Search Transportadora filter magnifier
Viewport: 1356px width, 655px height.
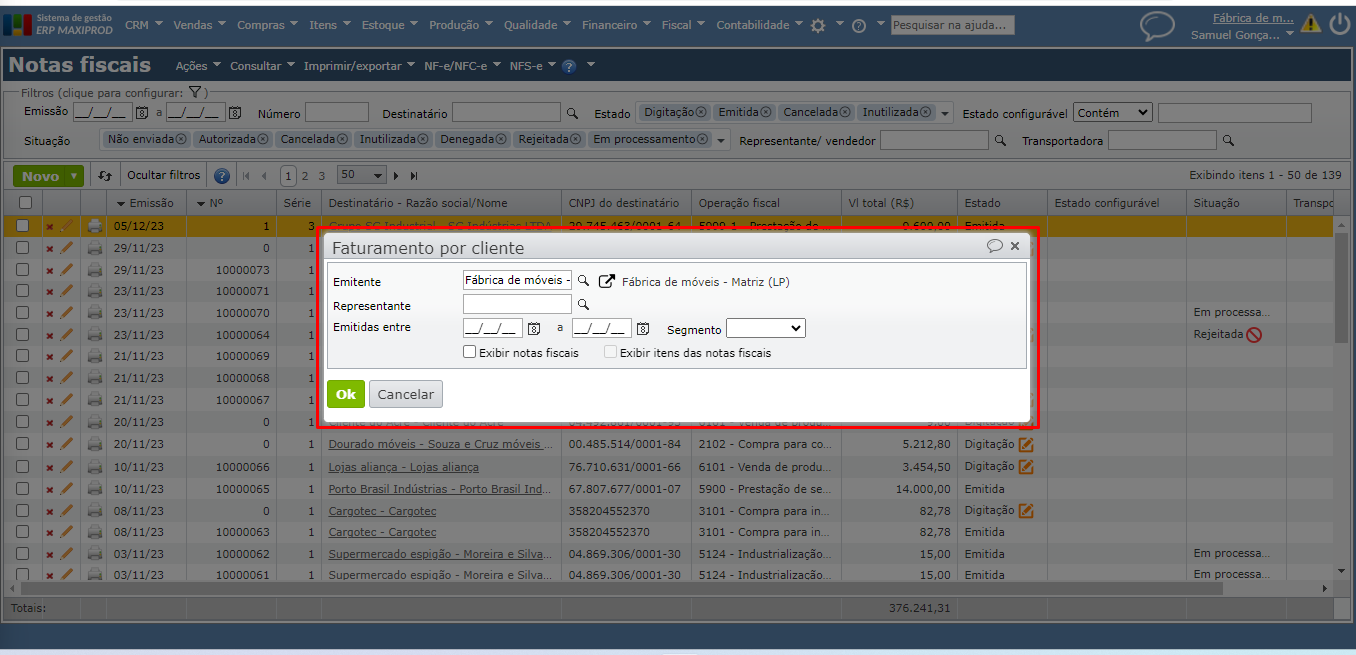[1229, 141]
